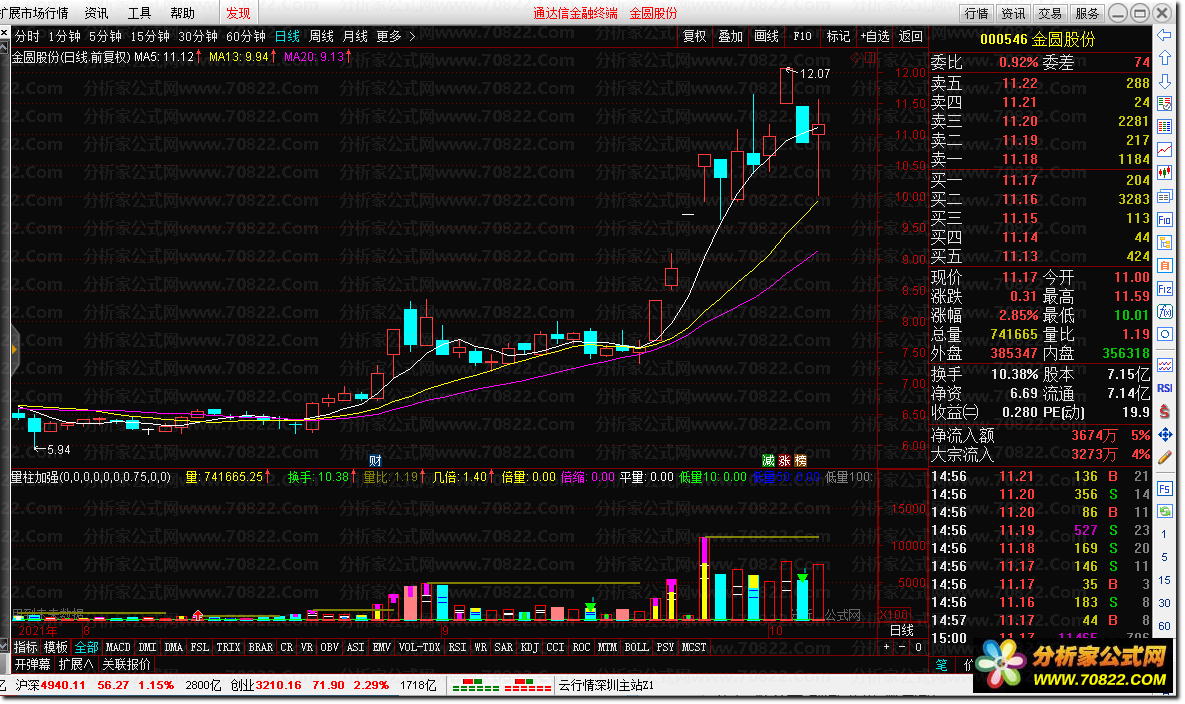
Task: Click the 创业 index value 3210.16
Action: 278,685
